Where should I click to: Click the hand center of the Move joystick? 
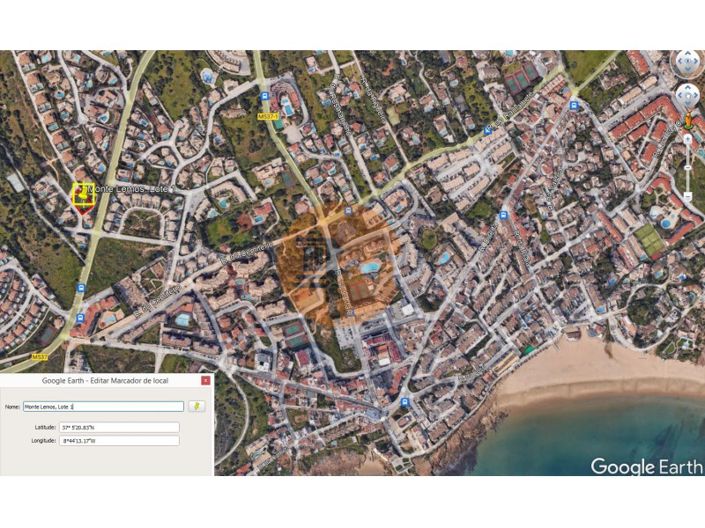[687, 96]
